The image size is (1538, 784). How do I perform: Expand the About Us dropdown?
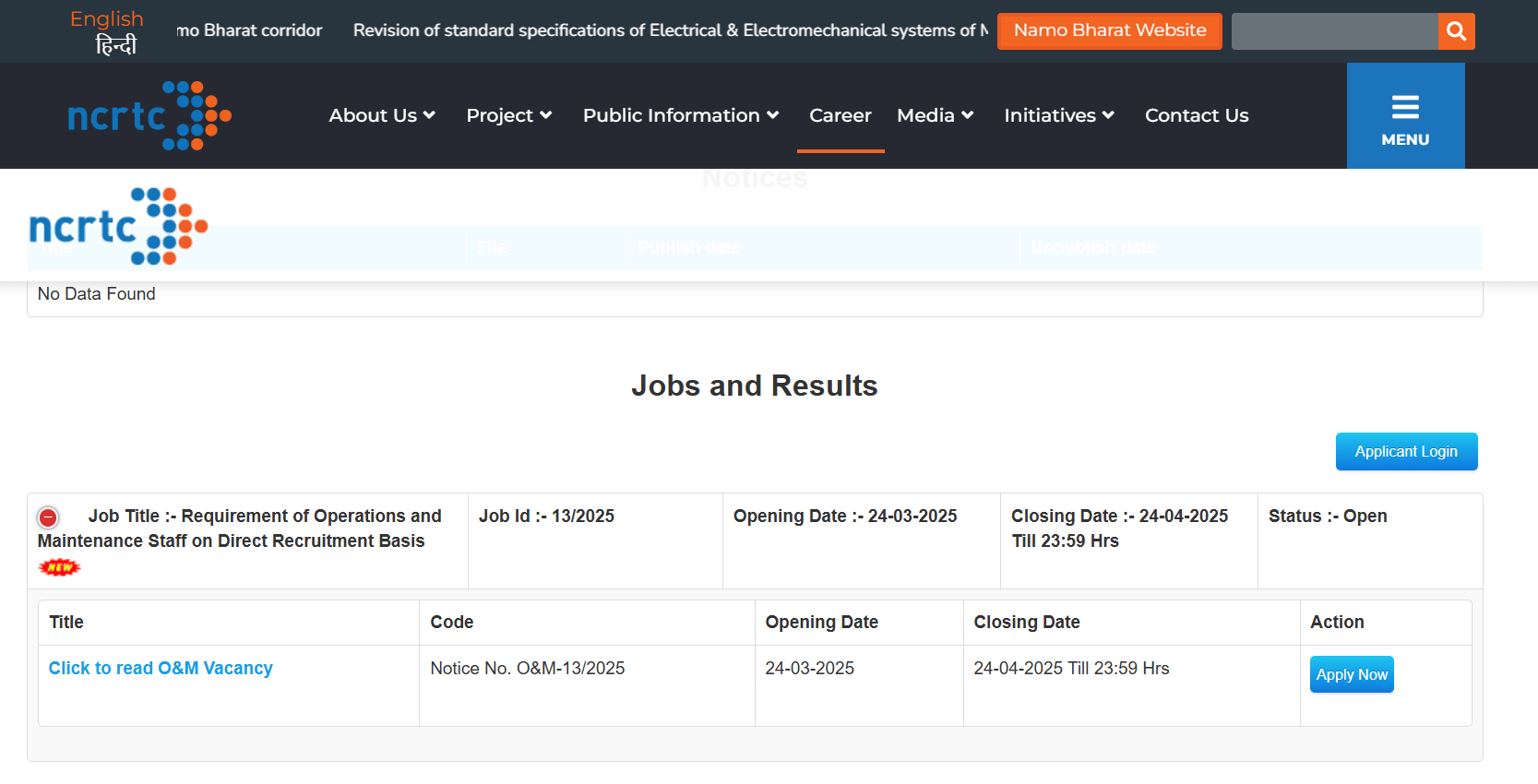(x=381, y=115)
